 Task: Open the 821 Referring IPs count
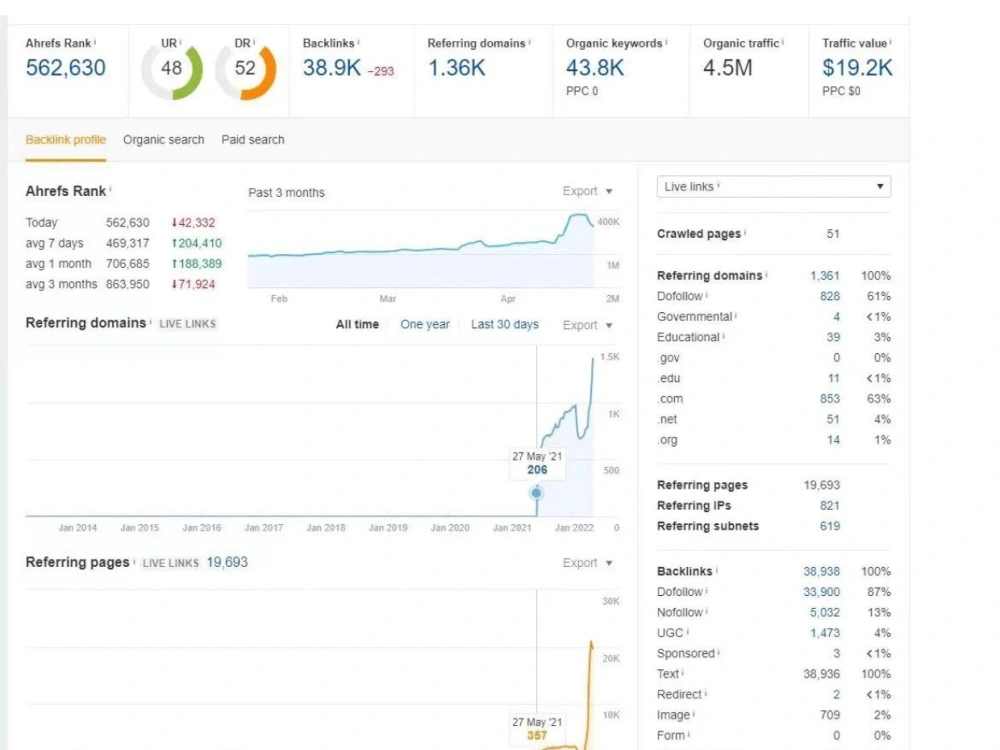tap(830, 506)
